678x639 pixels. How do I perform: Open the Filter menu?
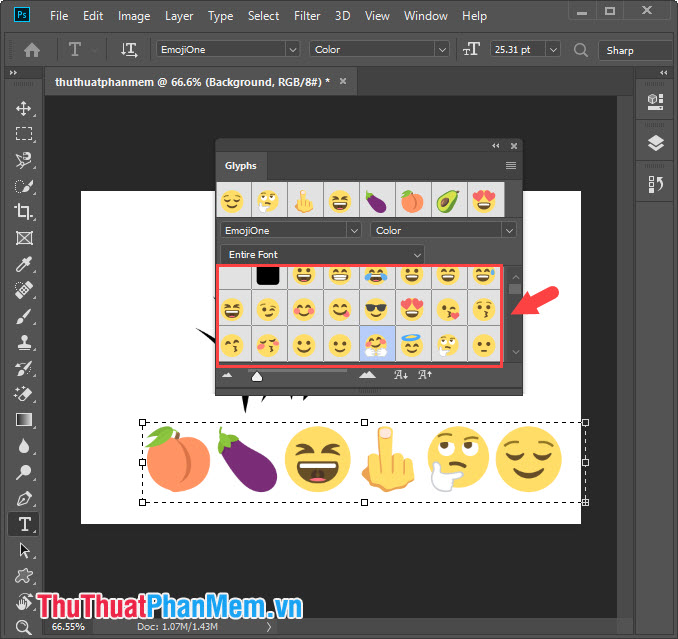coord(307,16)
